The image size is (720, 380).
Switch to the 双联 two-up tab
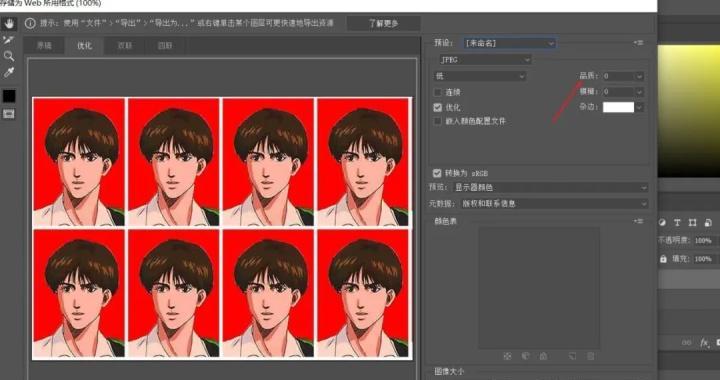125,45
